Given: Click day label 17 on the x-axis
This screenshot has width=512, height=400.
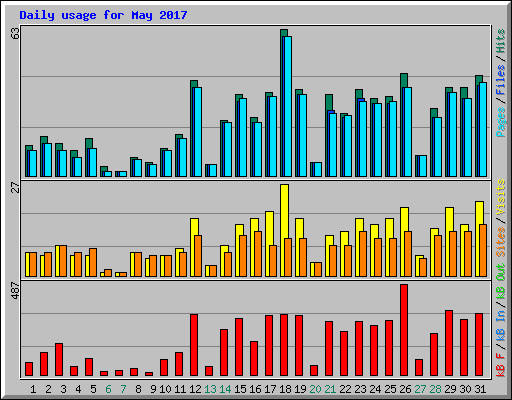Looking at the screenshot, I should tap(270, 389).
